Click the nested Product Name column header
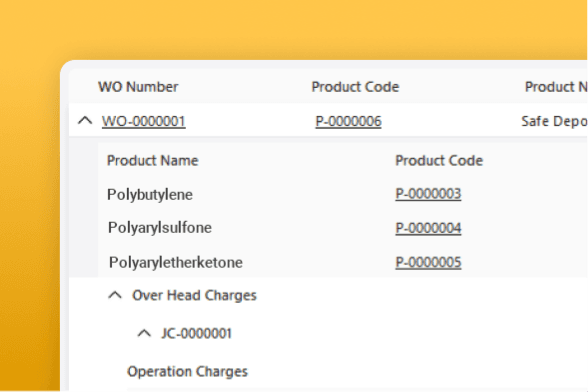This screenshot has width=588, height=392. pyautogui.click(x=153, y=161)
